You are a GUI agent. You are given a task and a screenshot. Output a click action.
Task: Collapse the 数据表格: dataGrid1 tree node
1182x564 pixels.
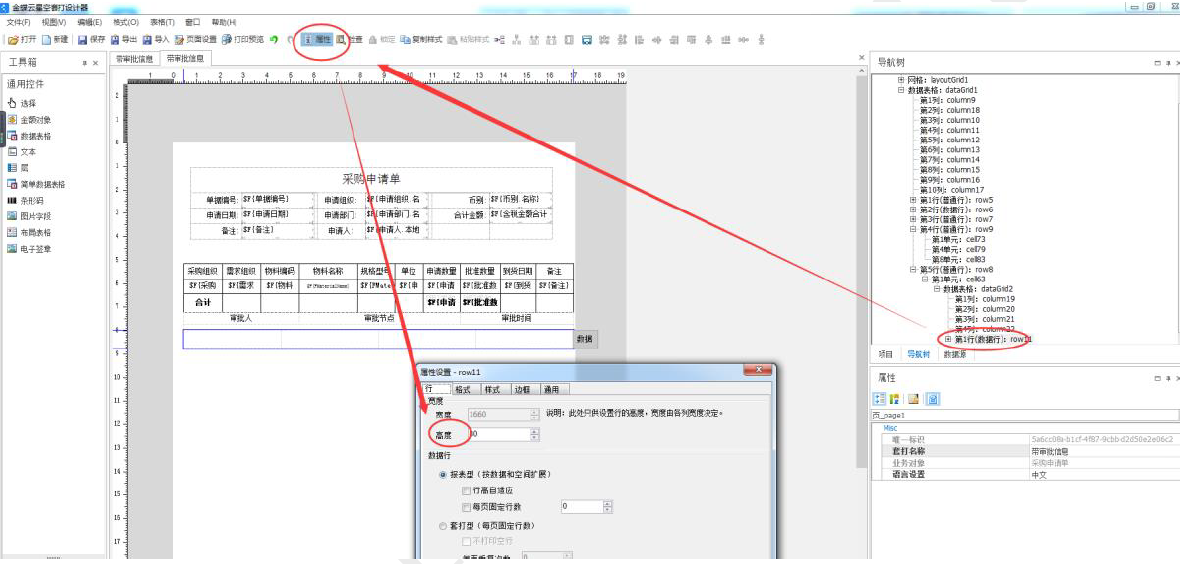pos(901,90)
